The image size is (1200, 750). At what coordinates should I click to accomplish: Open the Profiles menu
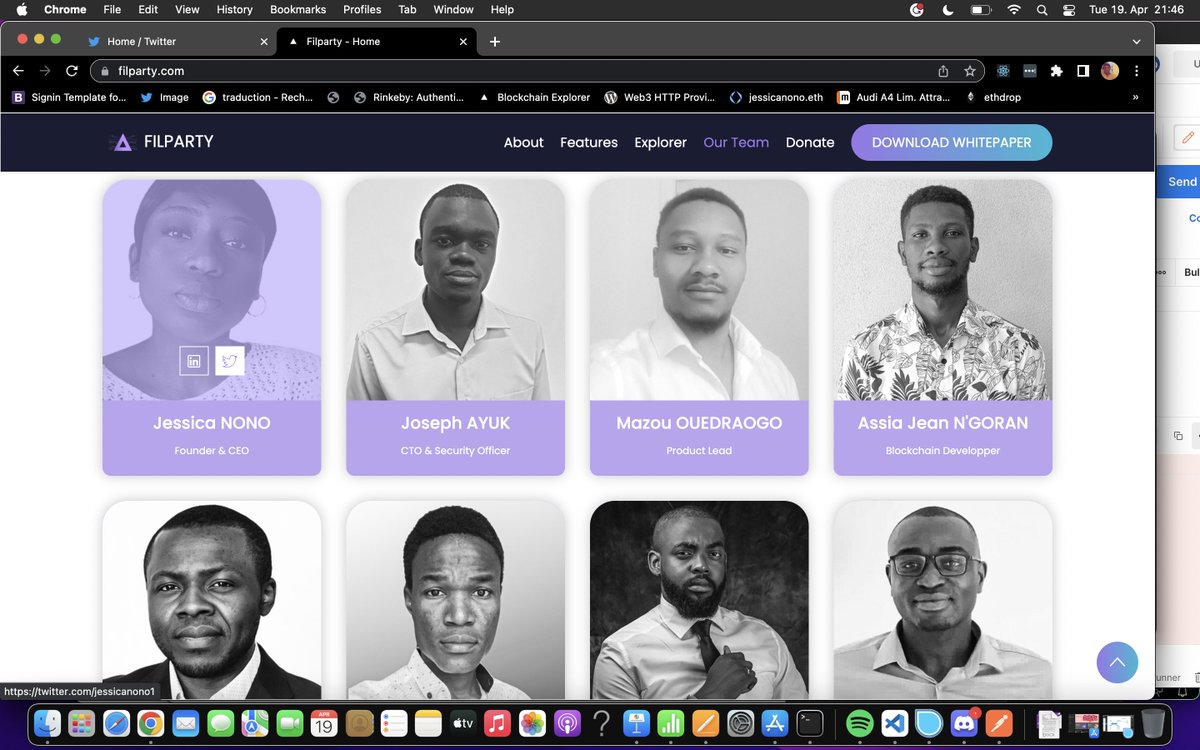(x=362, y=10)
